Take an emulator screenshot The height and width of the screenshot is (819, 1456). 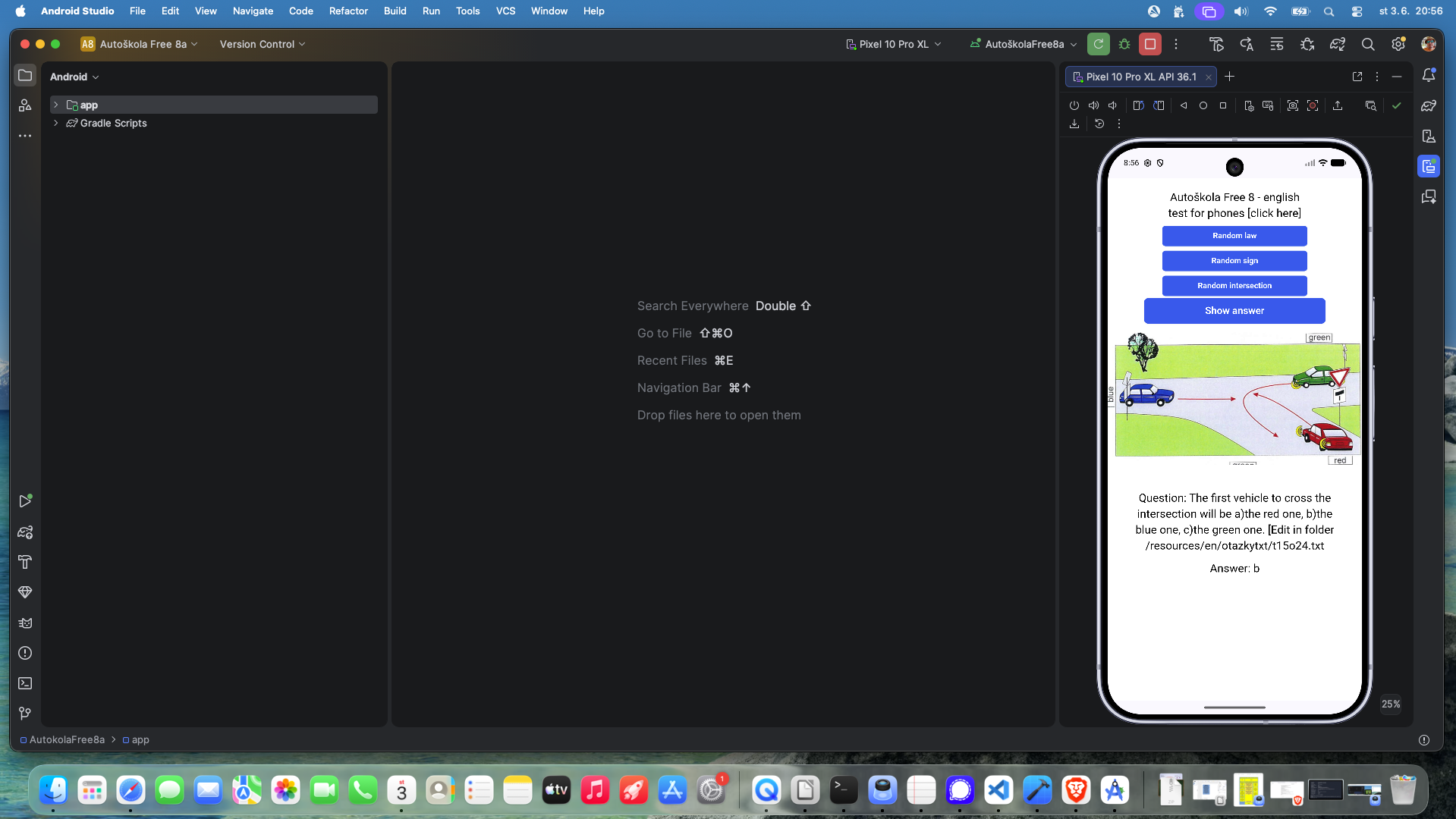(x=1293, y=105)
